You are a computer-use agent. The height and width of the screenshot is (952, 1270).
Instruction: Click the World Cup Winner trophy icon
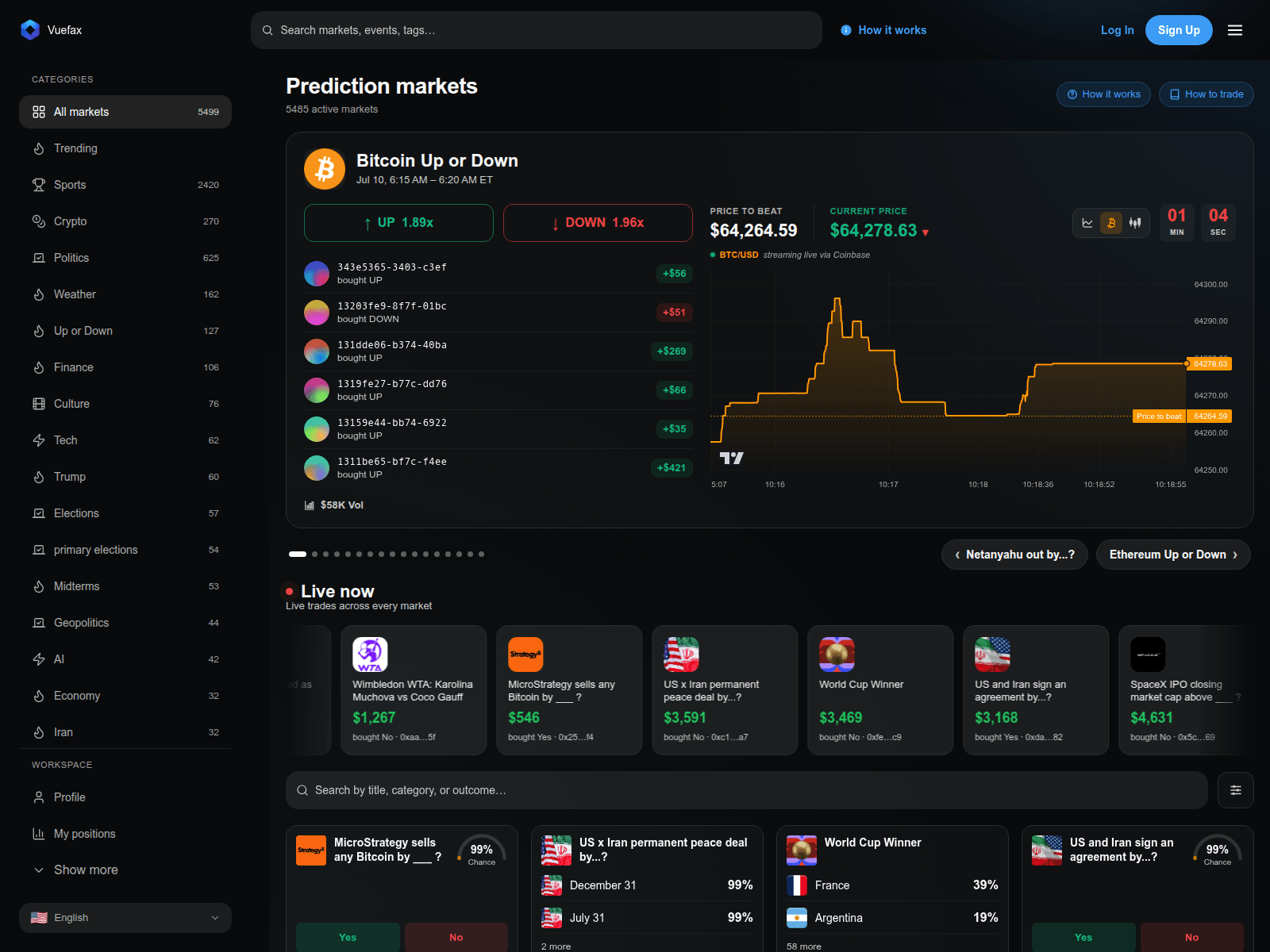click(837, 654)
